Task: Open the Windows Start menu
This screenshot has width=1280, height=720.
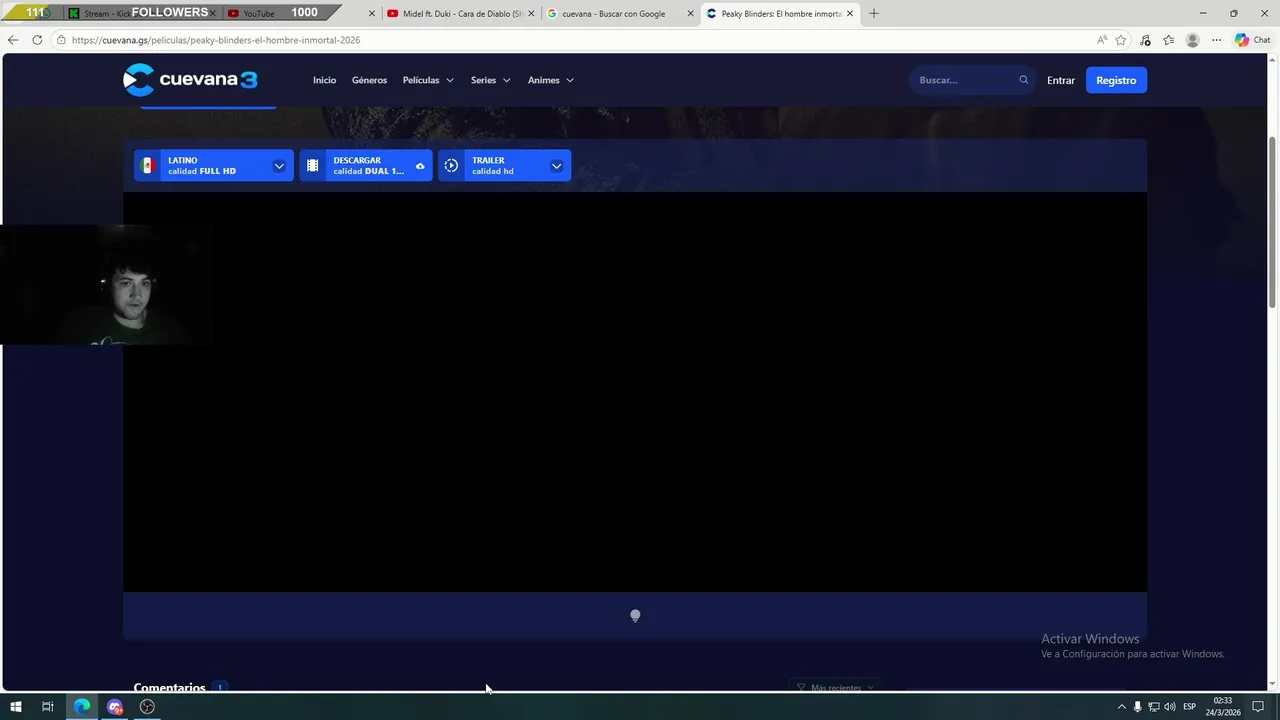Action: click(x=16, y=707)
